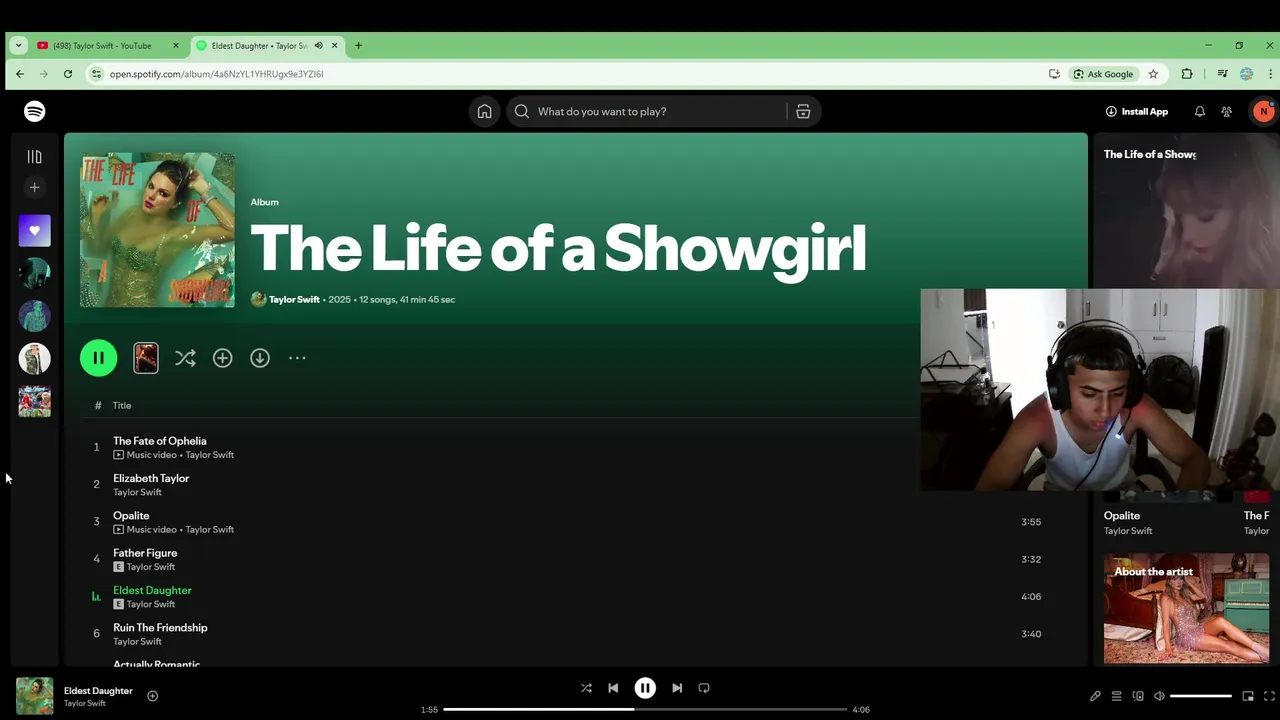The image size is (1280, 720).
Task: Open the Chrome three-dot menu
Action: pyautogui.click(x=1271, y=74)
